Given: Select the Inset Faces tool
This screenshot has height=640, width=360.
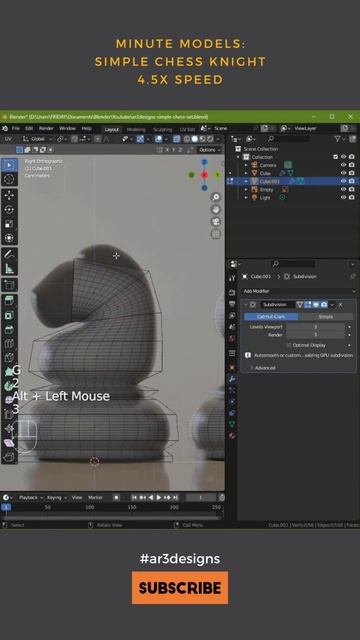Looking at the screenshot, I should point(9,316).
